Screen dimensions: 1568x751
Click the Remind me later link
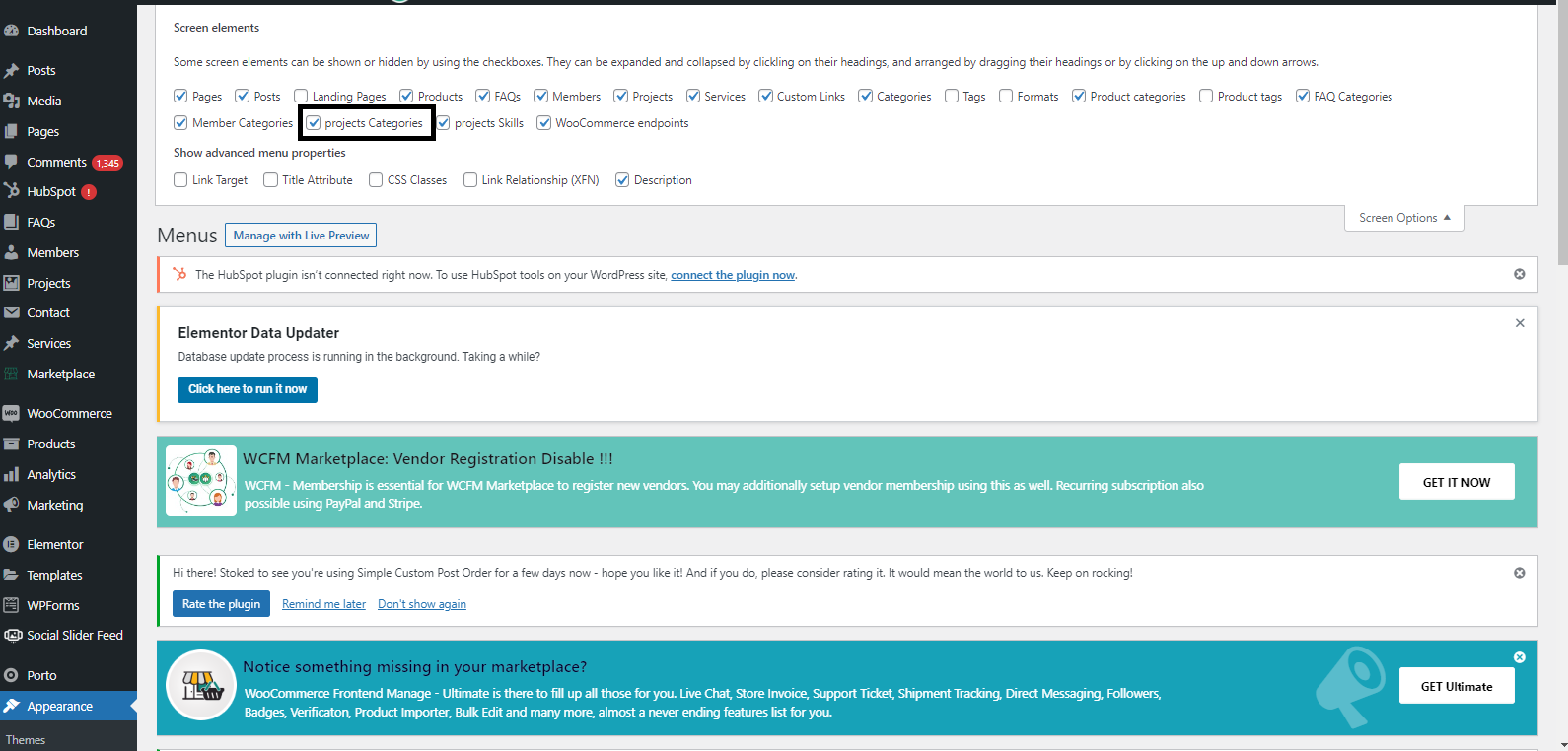tap(323, 604)
